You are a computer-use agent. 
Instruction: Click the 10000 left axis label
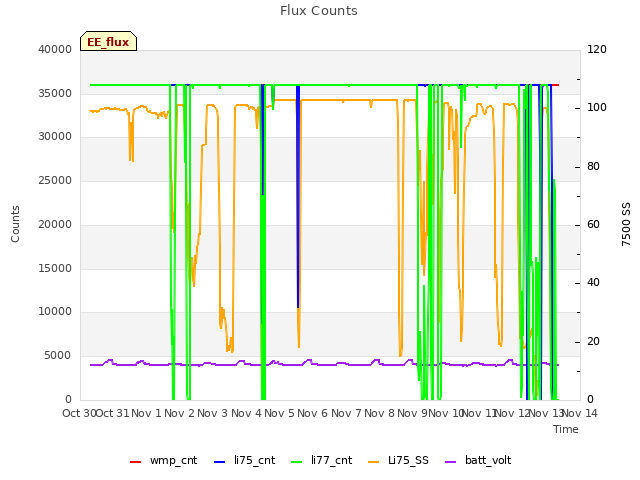(x=55, y=311)
